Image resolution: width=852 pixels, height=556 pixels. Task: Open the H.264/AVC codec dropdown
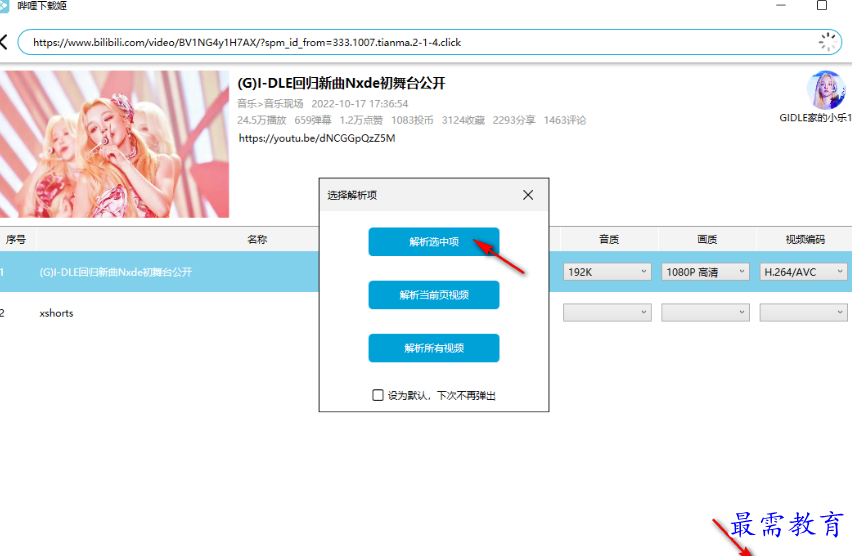(x=803, y=272)
